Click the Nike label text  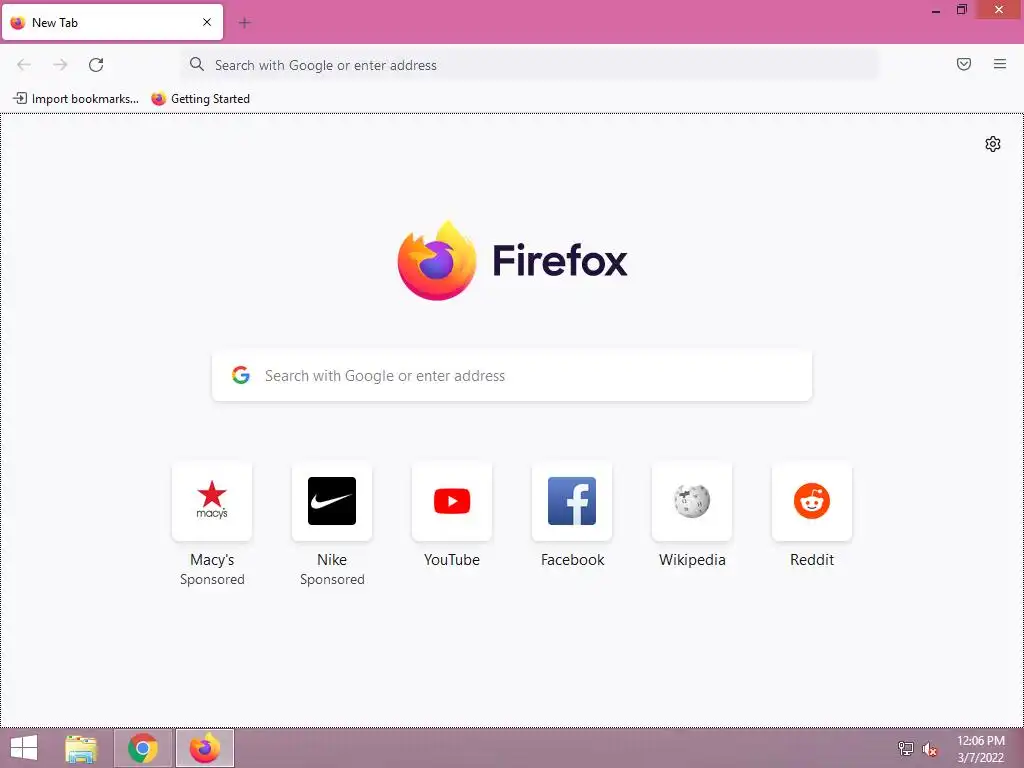click(332, 560)
